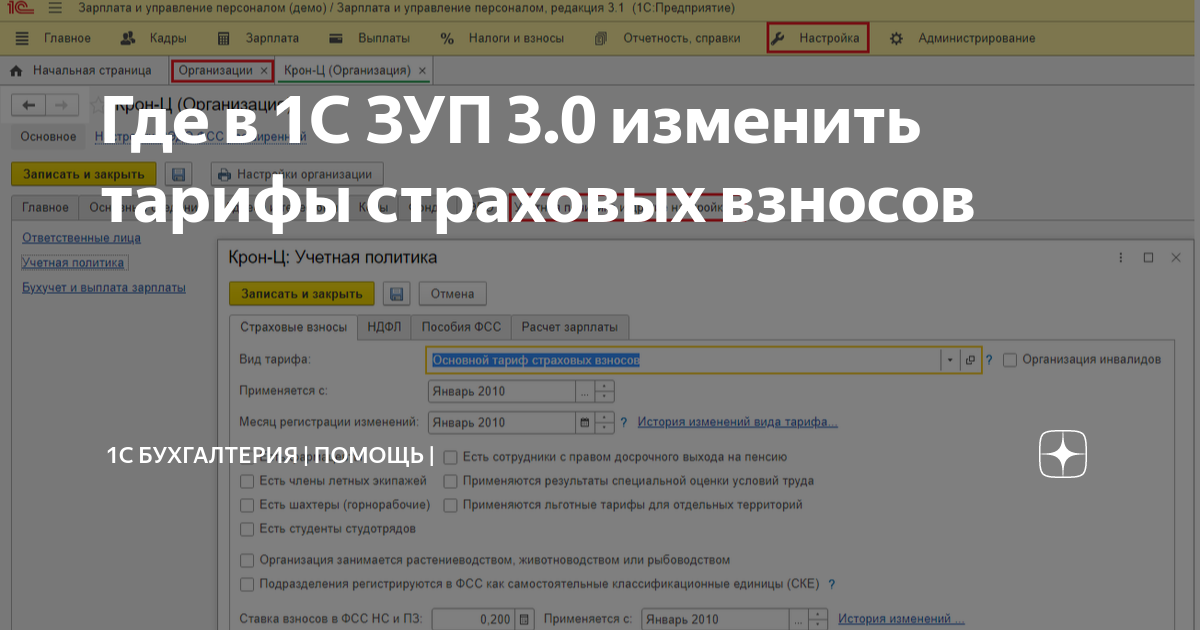This screenshot has height=630, width=1200.
Task: Open the calendar icon of Месяц регистрации изменений
Action: [x=585, y=422]
